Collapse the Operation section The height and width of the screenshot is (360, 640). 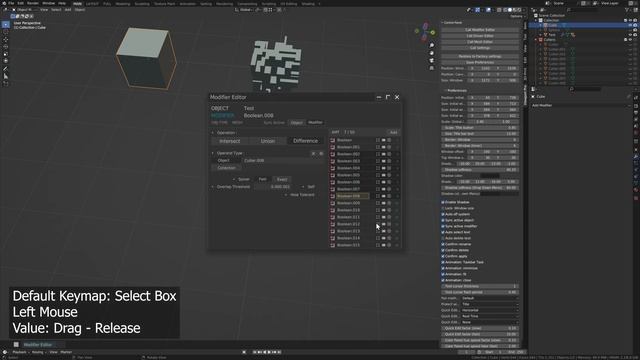213,133
